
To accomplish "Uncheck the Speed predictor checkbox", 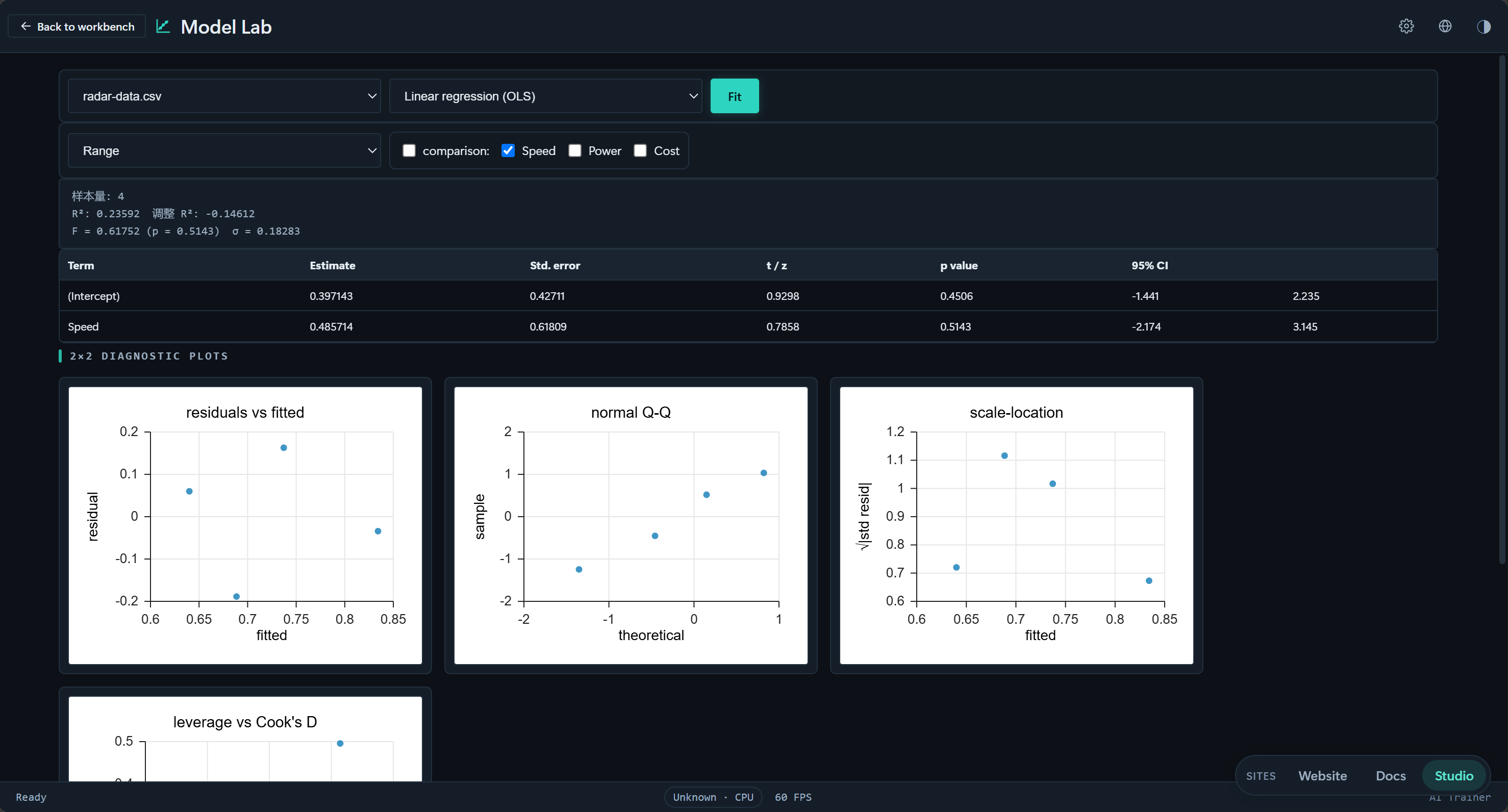I will click(x=508, y=151).
